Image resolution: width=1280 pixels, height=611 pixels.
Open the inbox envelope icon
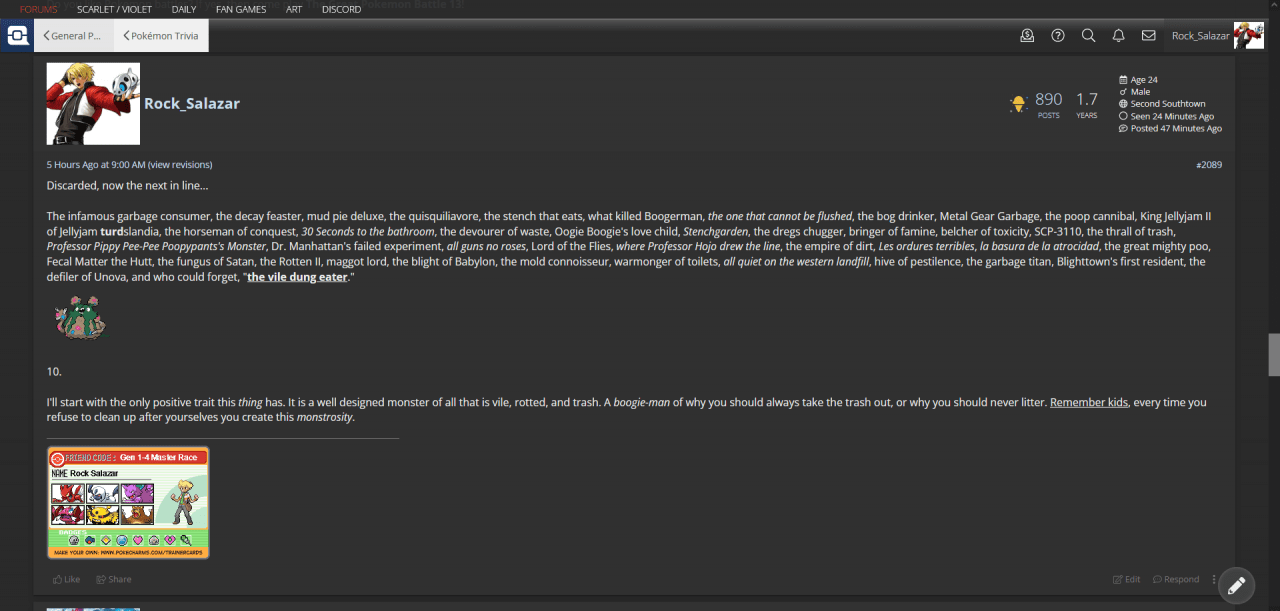coord(1149,35)
